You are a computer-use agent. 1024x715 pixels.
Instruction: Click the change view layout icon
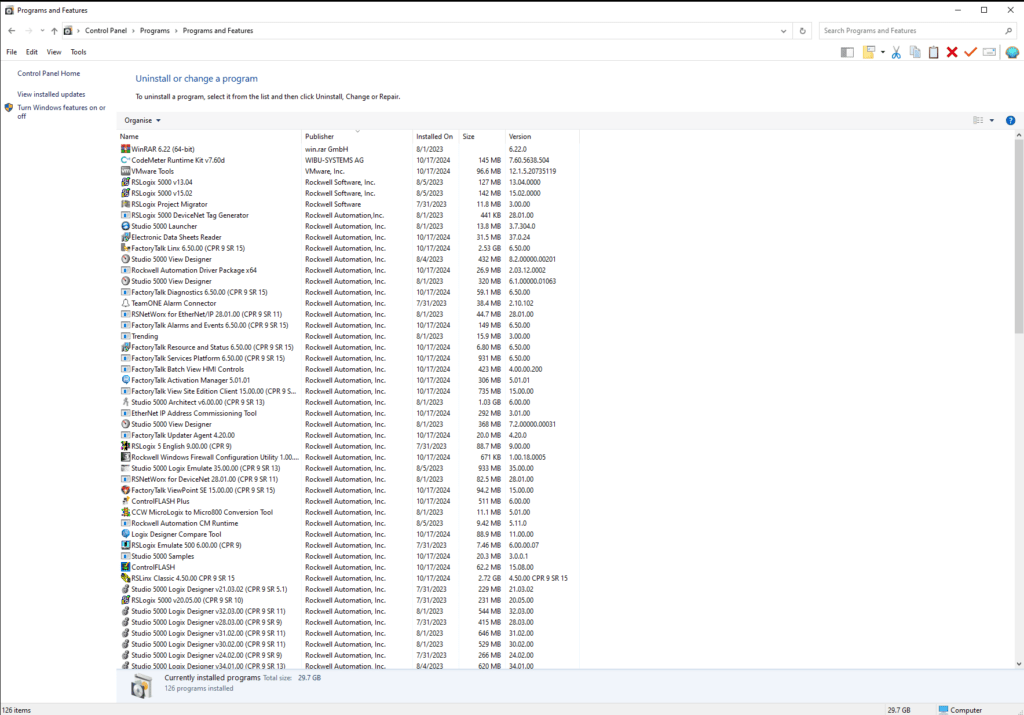click(x=978, y=120)
